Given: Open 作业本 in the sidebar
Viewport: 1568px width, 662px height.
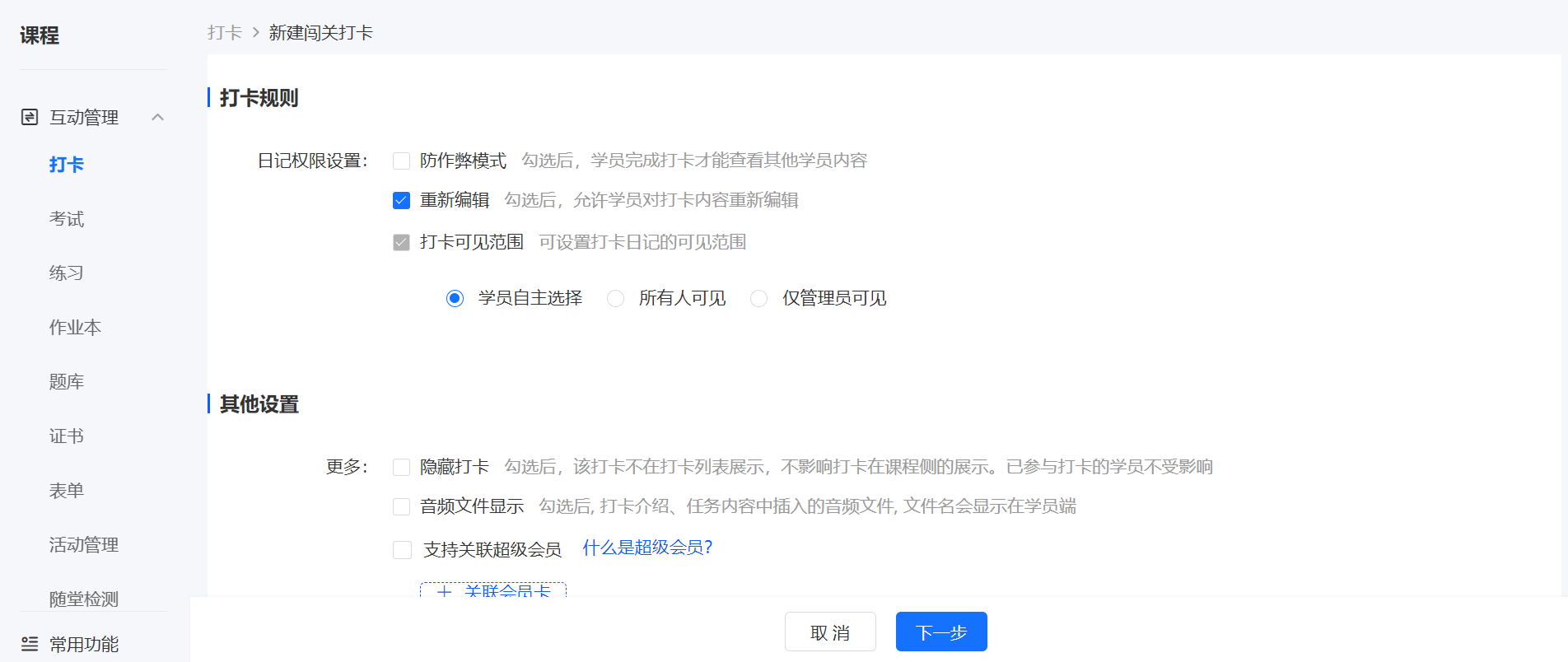Looking at the screenshot, I should point(75,328).
